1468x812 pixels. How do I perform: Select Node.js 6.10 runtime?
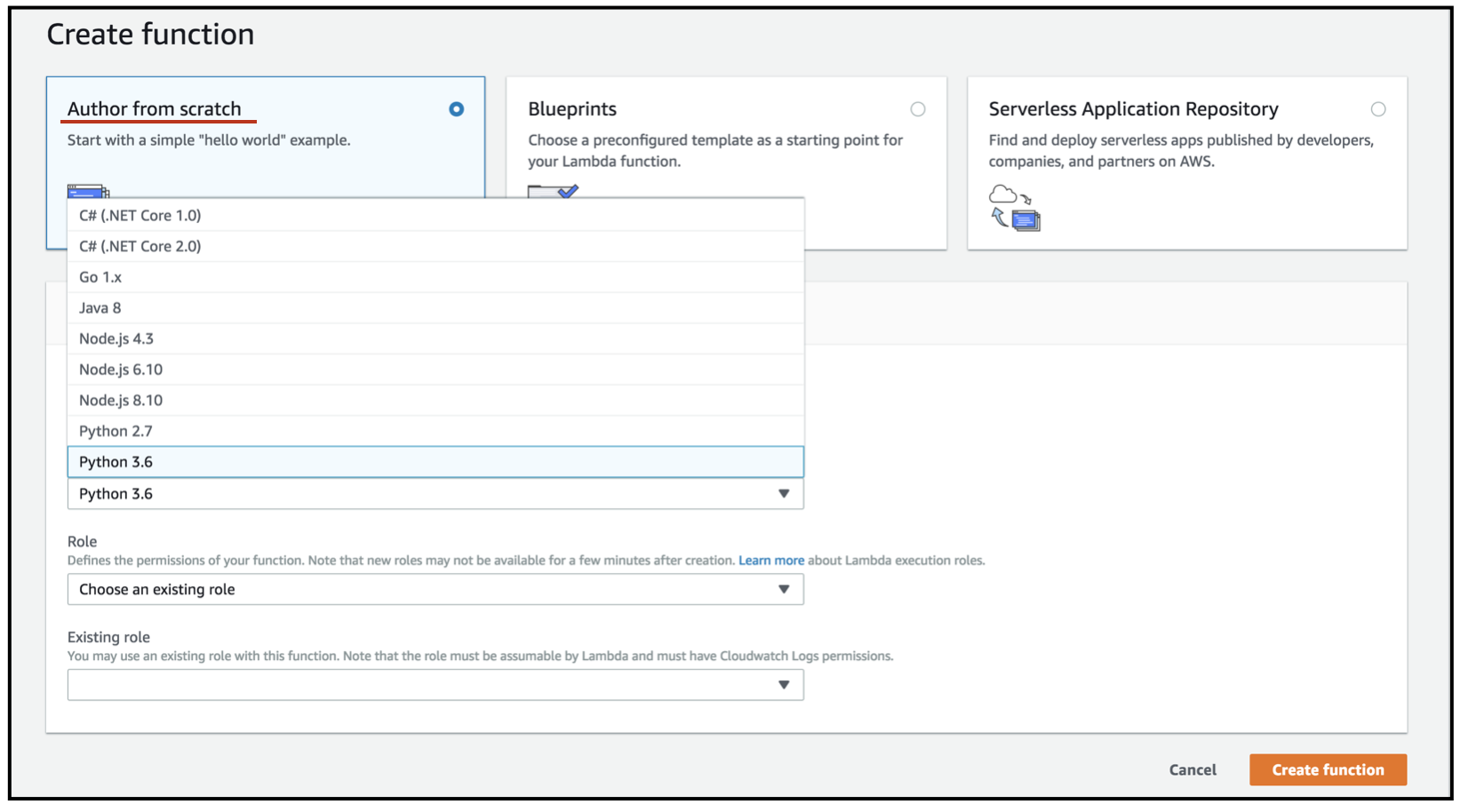(435, 370)
